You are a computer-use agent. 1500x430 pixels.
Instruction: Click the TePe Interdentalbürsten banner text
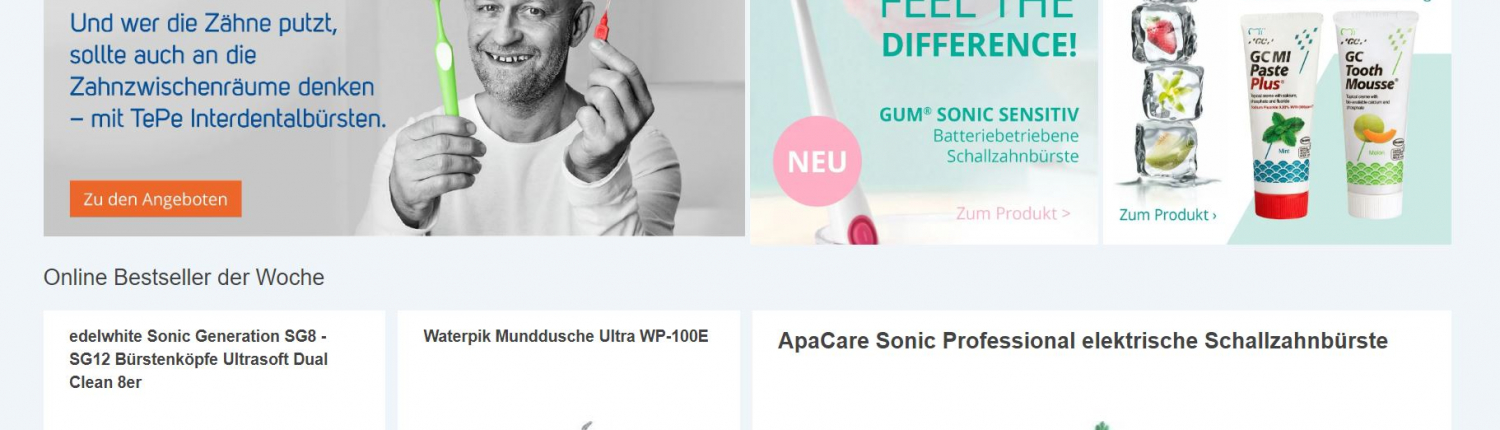pos(227,70)
